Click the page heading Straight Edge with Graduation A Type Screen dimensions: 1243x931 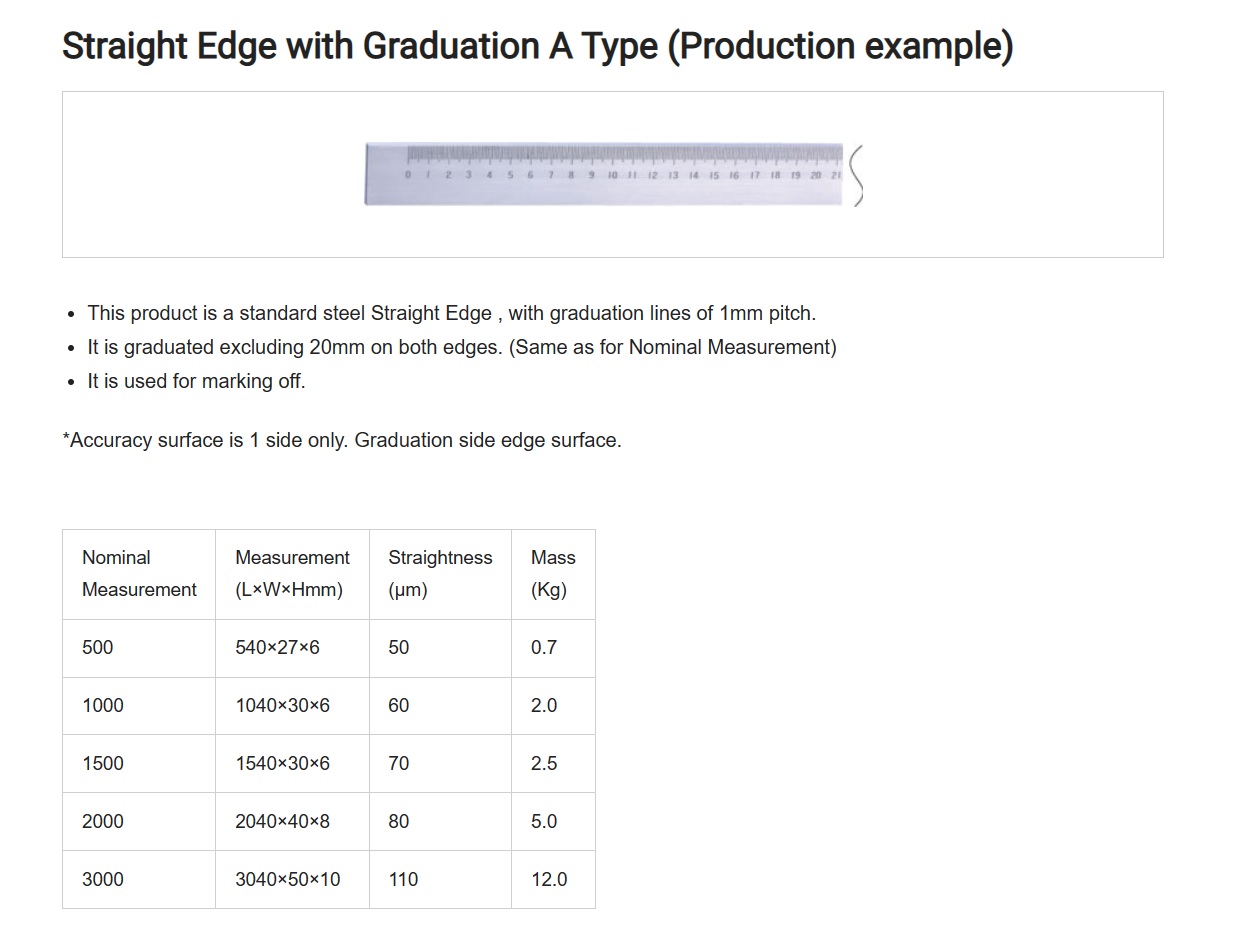click(538, 46)
